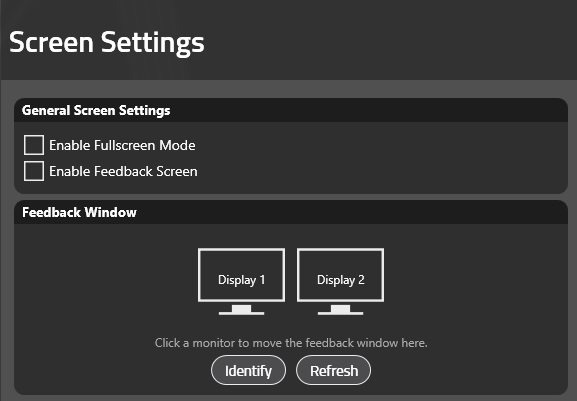Select the Display 2 monitor icon

click(x=340, y=281)
